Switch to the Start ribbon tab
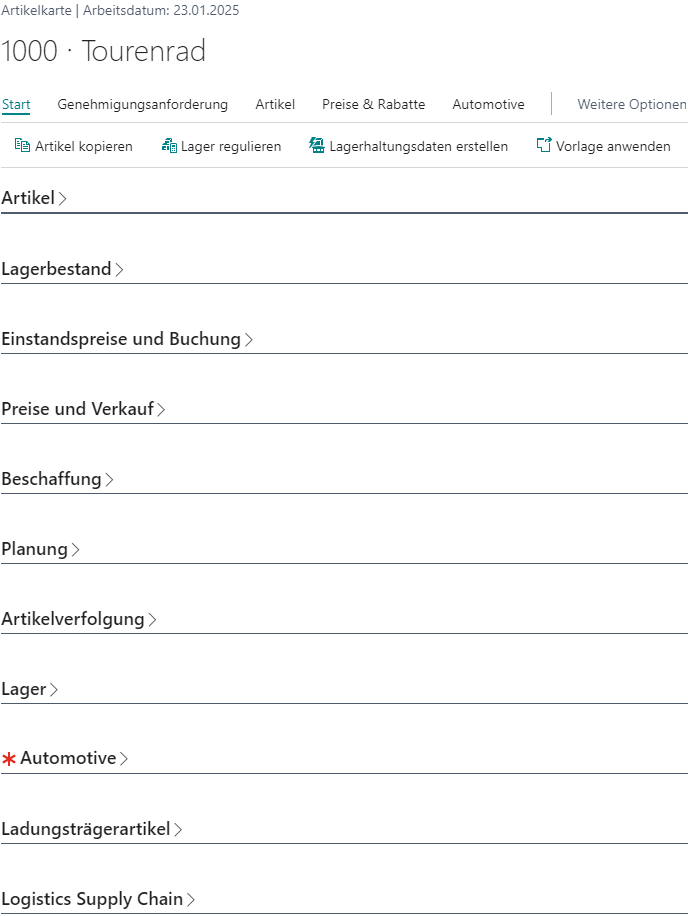Viewport: 688px width, 916px height. pyautogui.click(x=16, y=104)
